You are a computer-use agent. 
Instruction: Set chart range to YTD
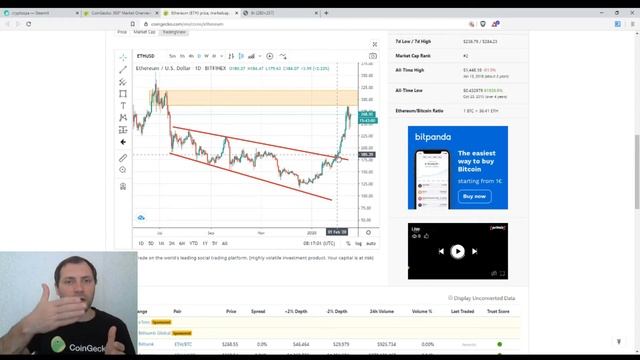click(193, 243)
